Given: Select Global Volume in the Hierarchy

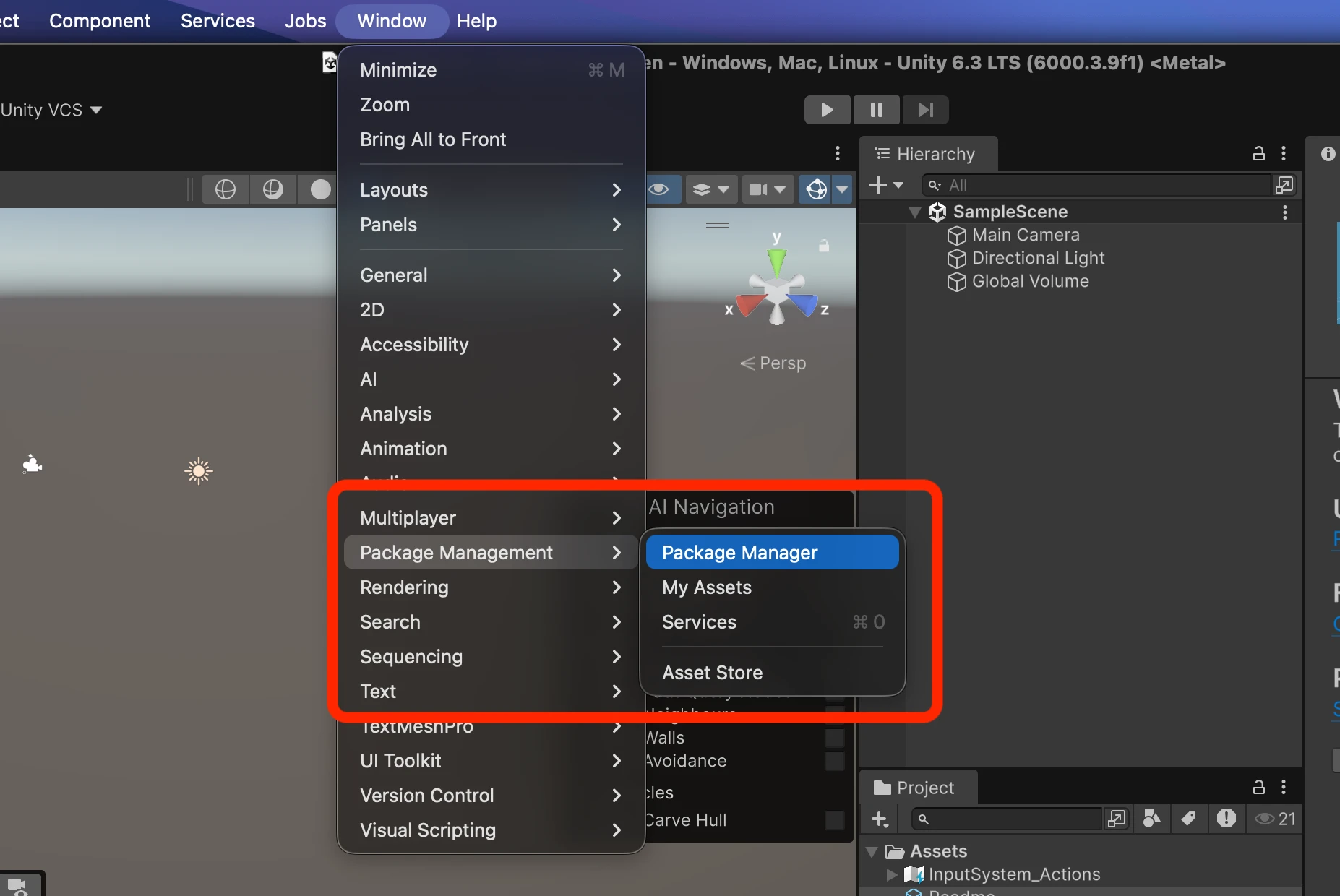Looking at the screenshot, I should 1018,282.
